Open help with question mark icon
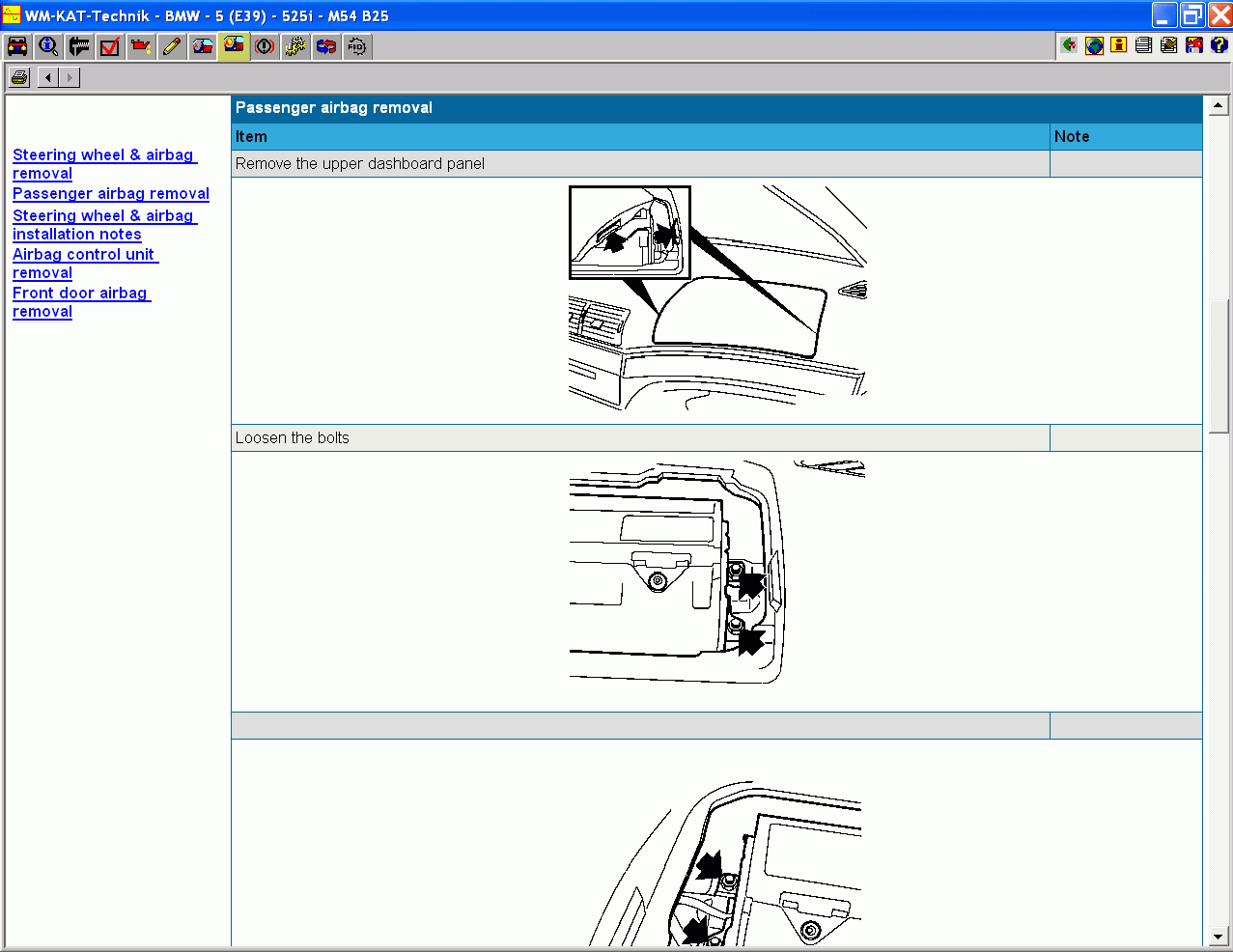Viewport: 1233px width, 952px height. click(x=1219, y=45)
